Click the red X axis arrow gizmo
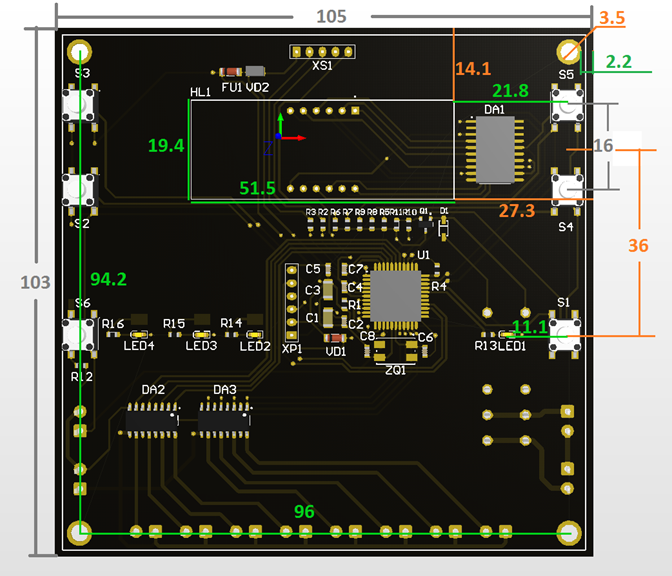 tap(293, 138)
